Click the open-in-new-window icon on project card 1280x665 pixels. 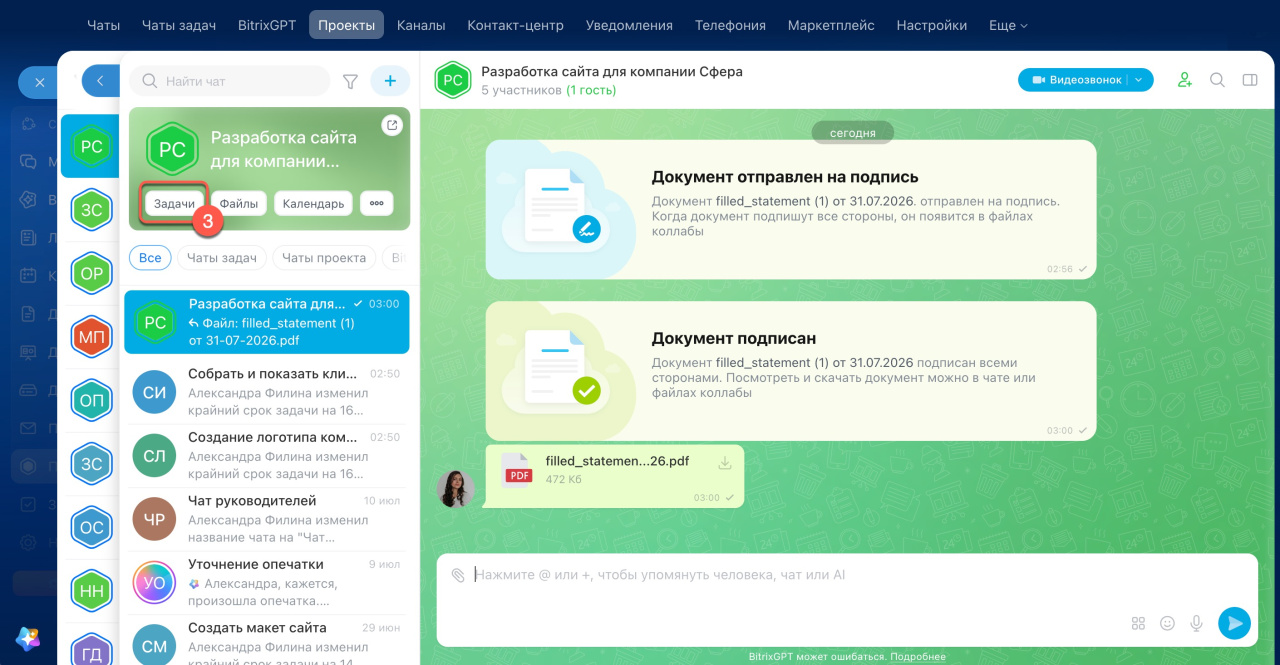pos(392,125)
